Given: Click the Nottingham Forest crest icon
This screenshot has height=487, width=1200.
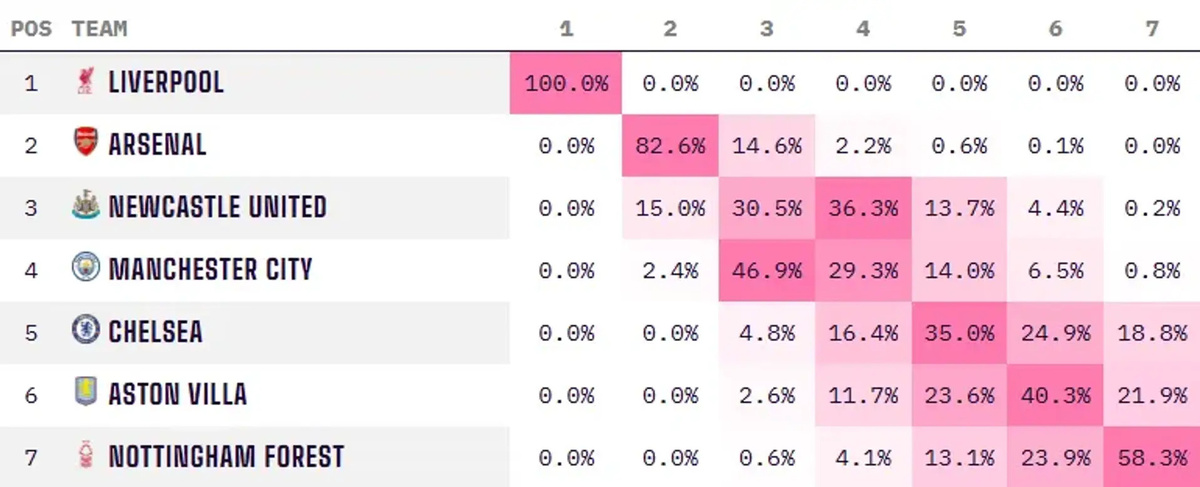Looking at the screenshot, I should 86,456.
